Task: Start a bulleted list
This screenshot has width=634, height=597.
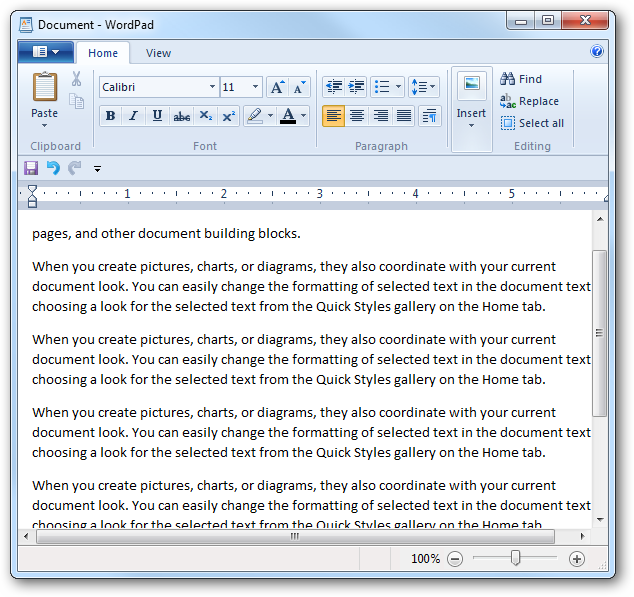Action: [382, 87]
